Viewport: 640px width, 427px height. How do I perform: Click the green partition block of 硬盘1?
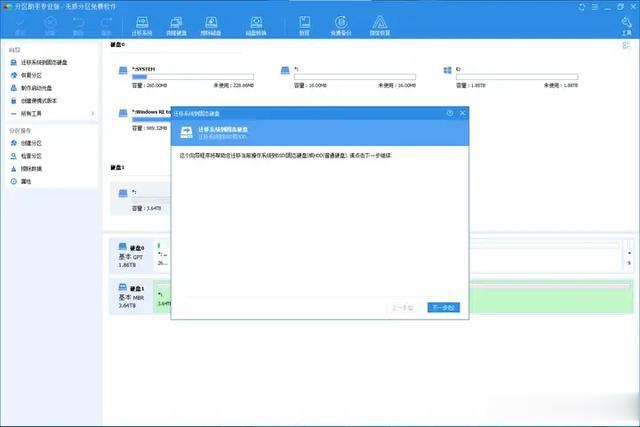coord(551,297)
